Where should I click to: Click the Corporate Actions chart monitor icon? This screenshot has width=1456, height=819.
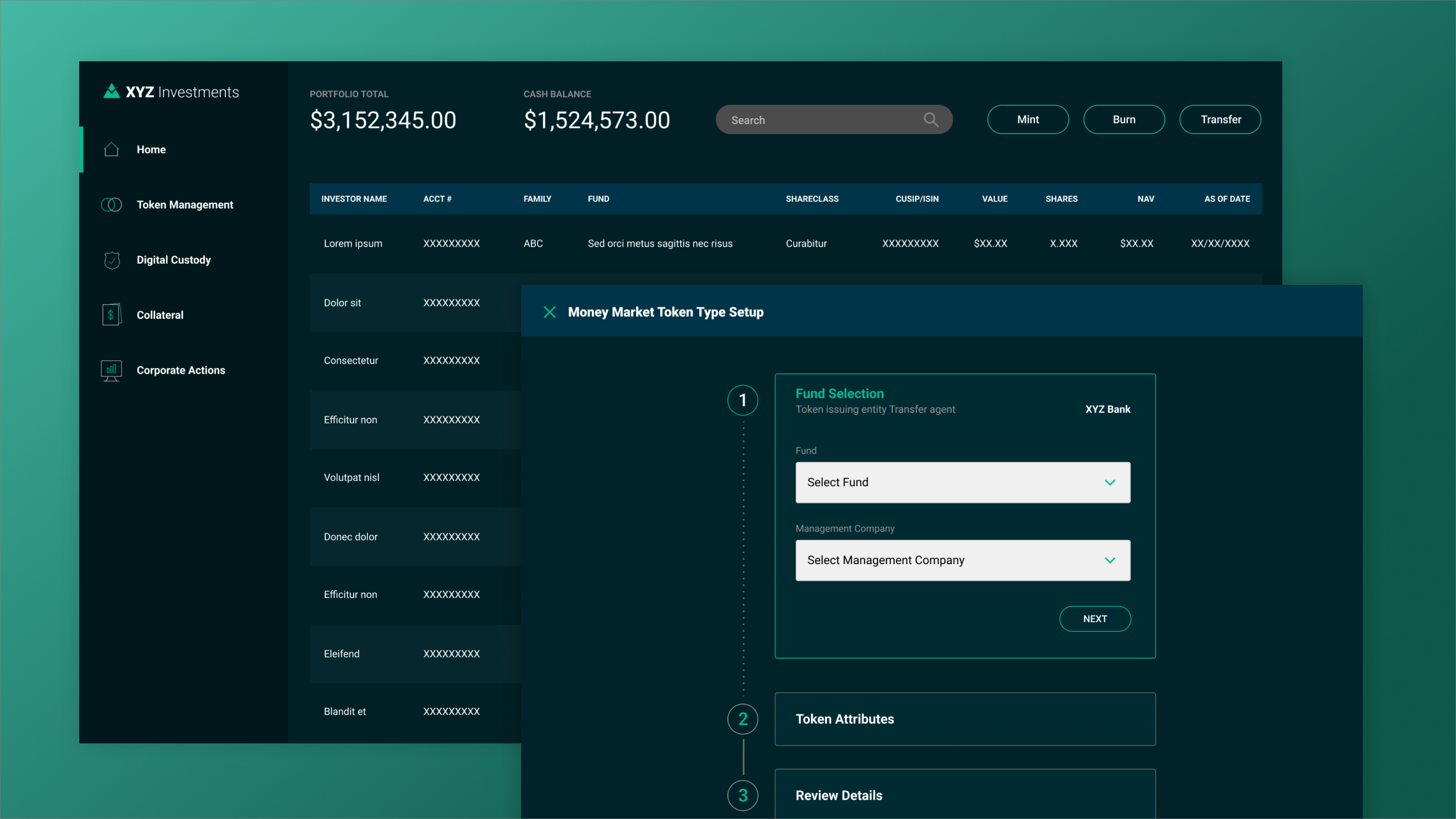point(112,370)
